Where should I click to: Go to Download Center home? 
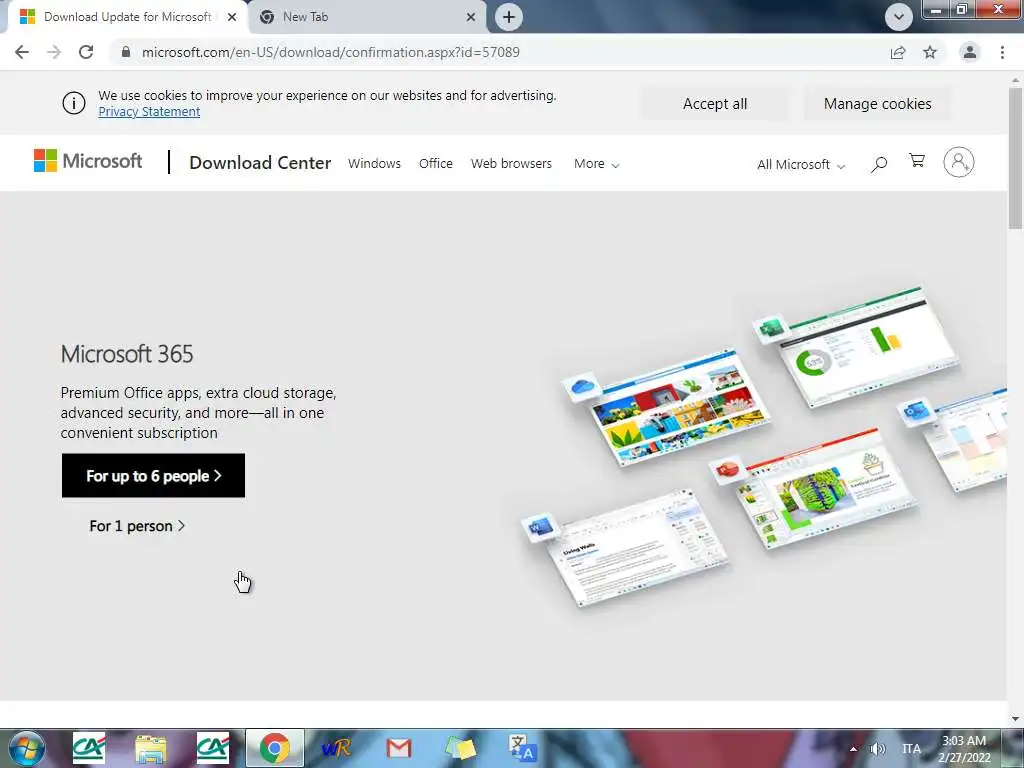tap(260, 163)
